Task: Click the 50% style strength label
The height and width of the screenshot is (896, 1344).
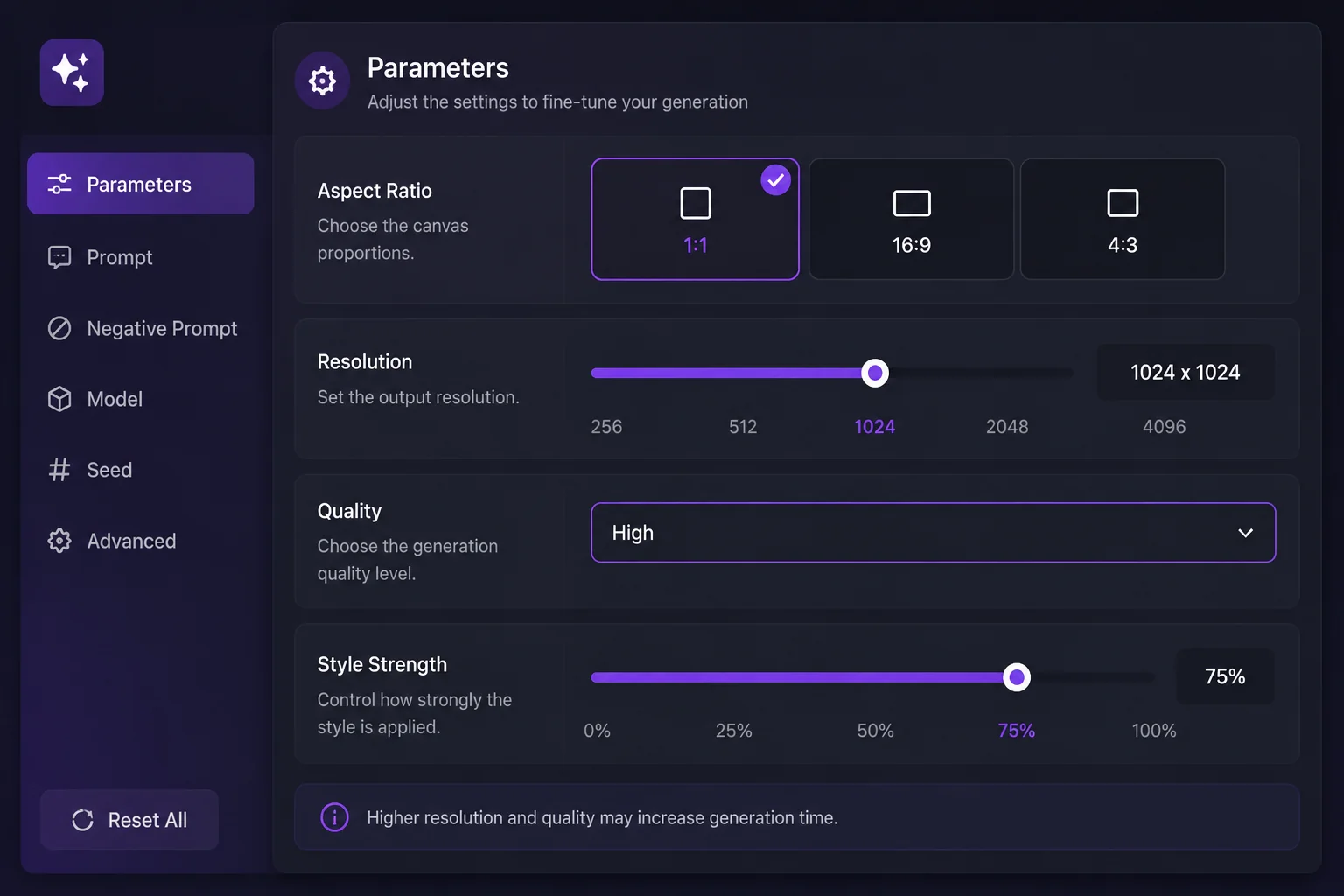Action: (x=876, y=731)
